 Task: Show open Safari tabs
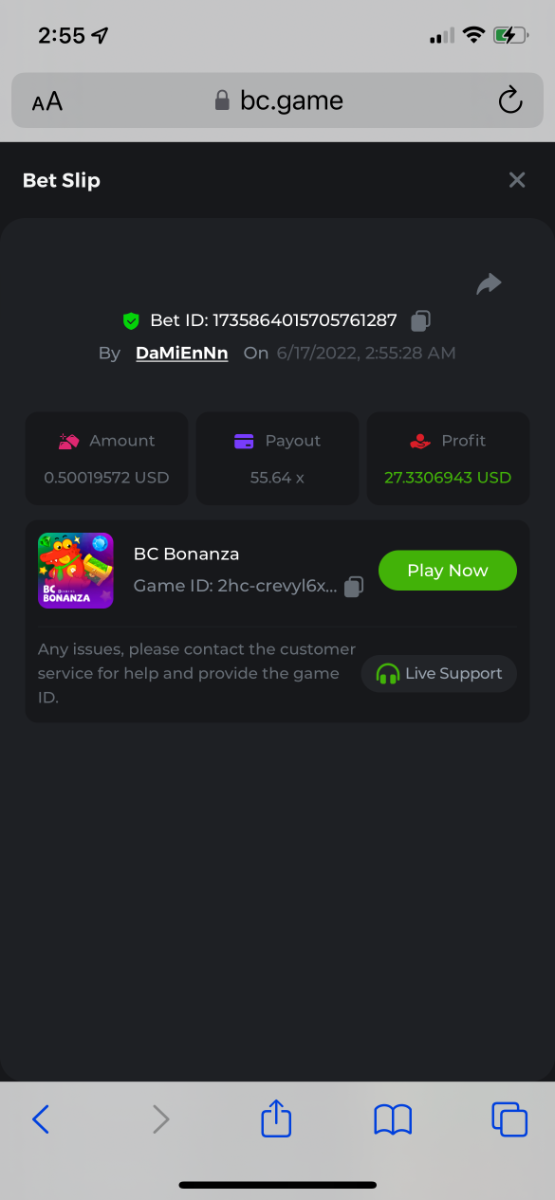pyautogui.click(x=509, y=1119)
